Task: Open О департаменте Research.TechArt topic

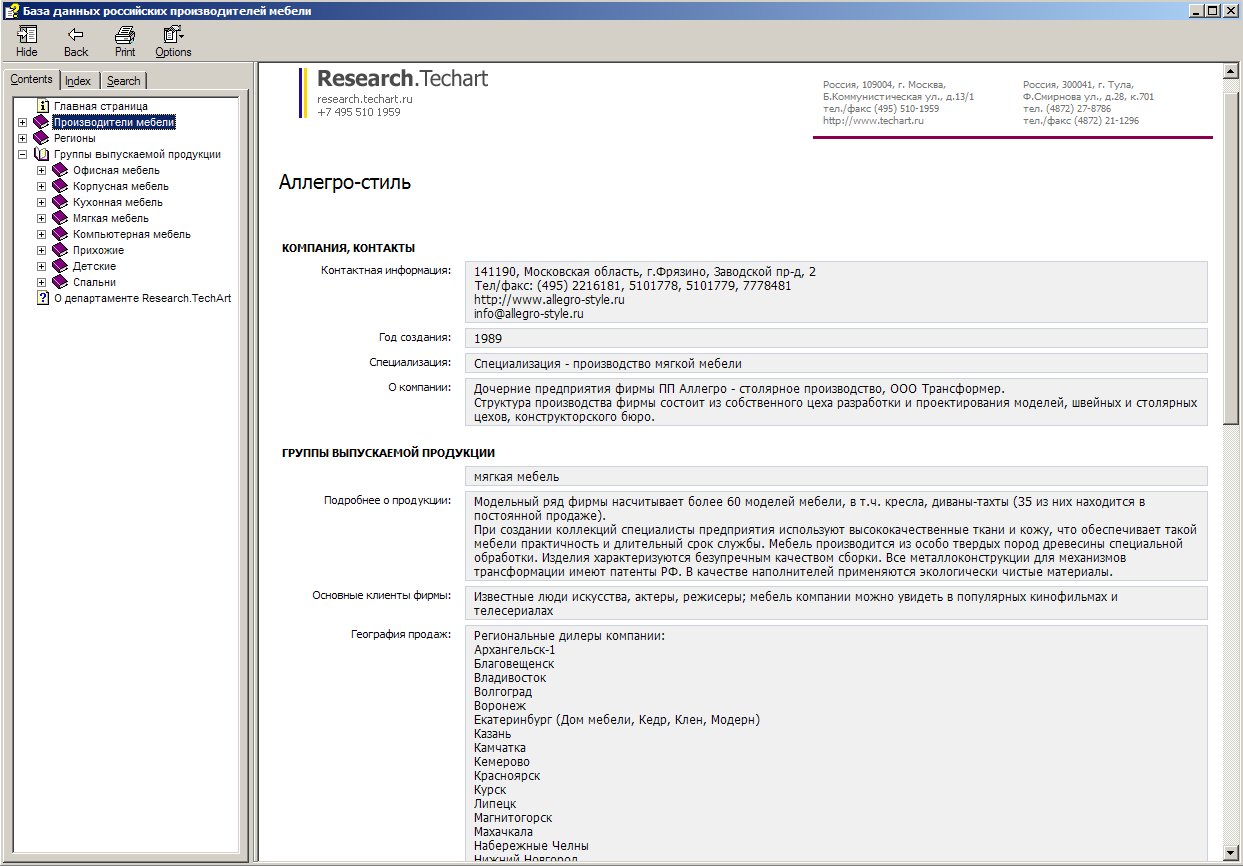Action: click(x=143, y=298)
